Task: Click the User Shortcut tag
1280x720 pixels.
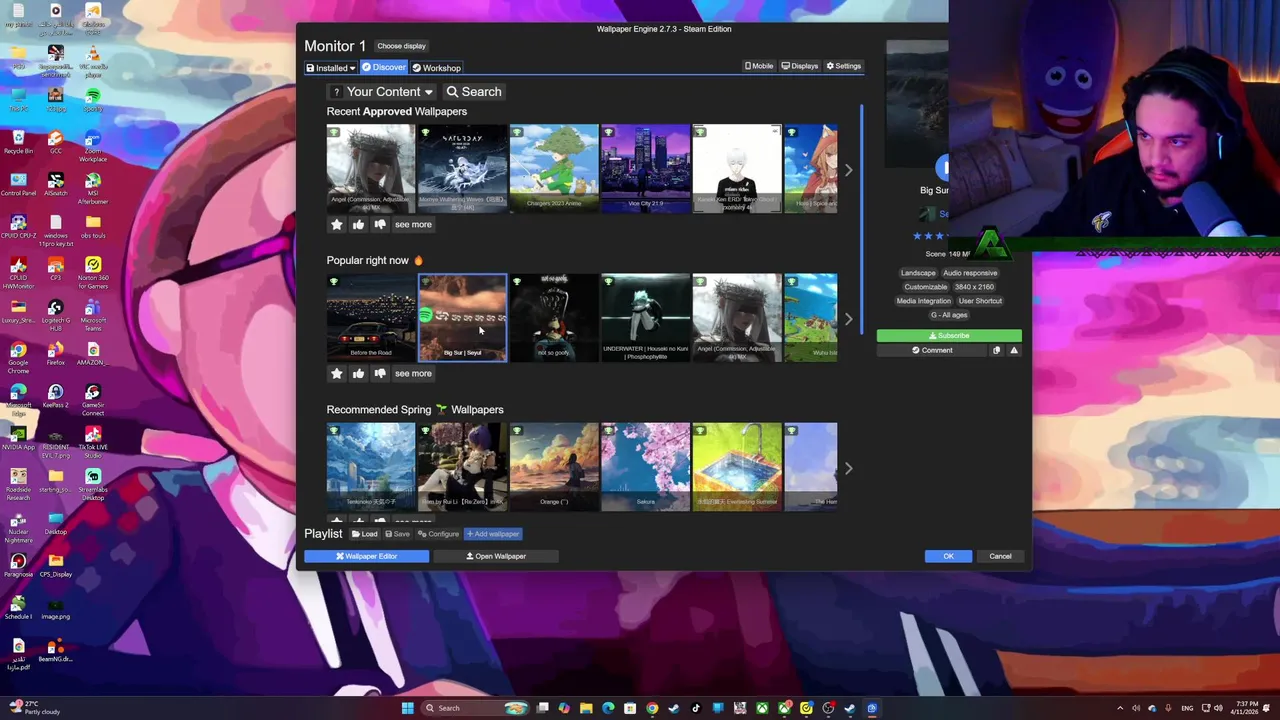Action: pos(980,301)
